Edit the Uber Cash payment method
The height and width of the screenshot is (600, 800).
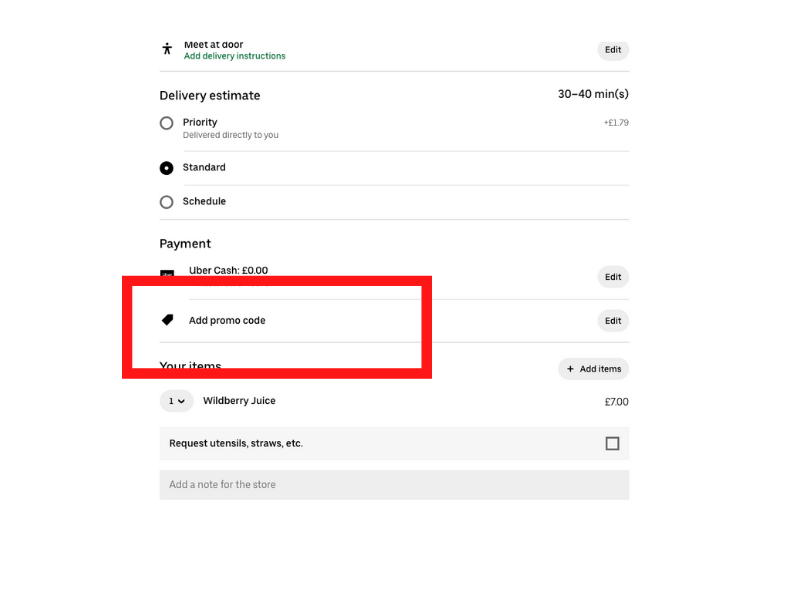tap(613, 277)
